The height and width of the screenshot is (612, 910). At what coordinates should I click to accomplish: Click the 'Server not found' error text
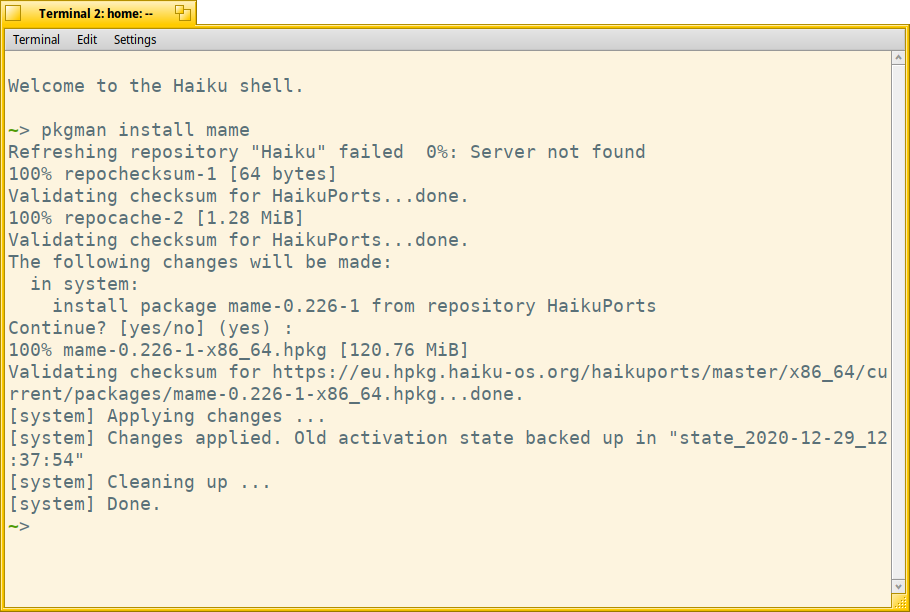point(557,152)
